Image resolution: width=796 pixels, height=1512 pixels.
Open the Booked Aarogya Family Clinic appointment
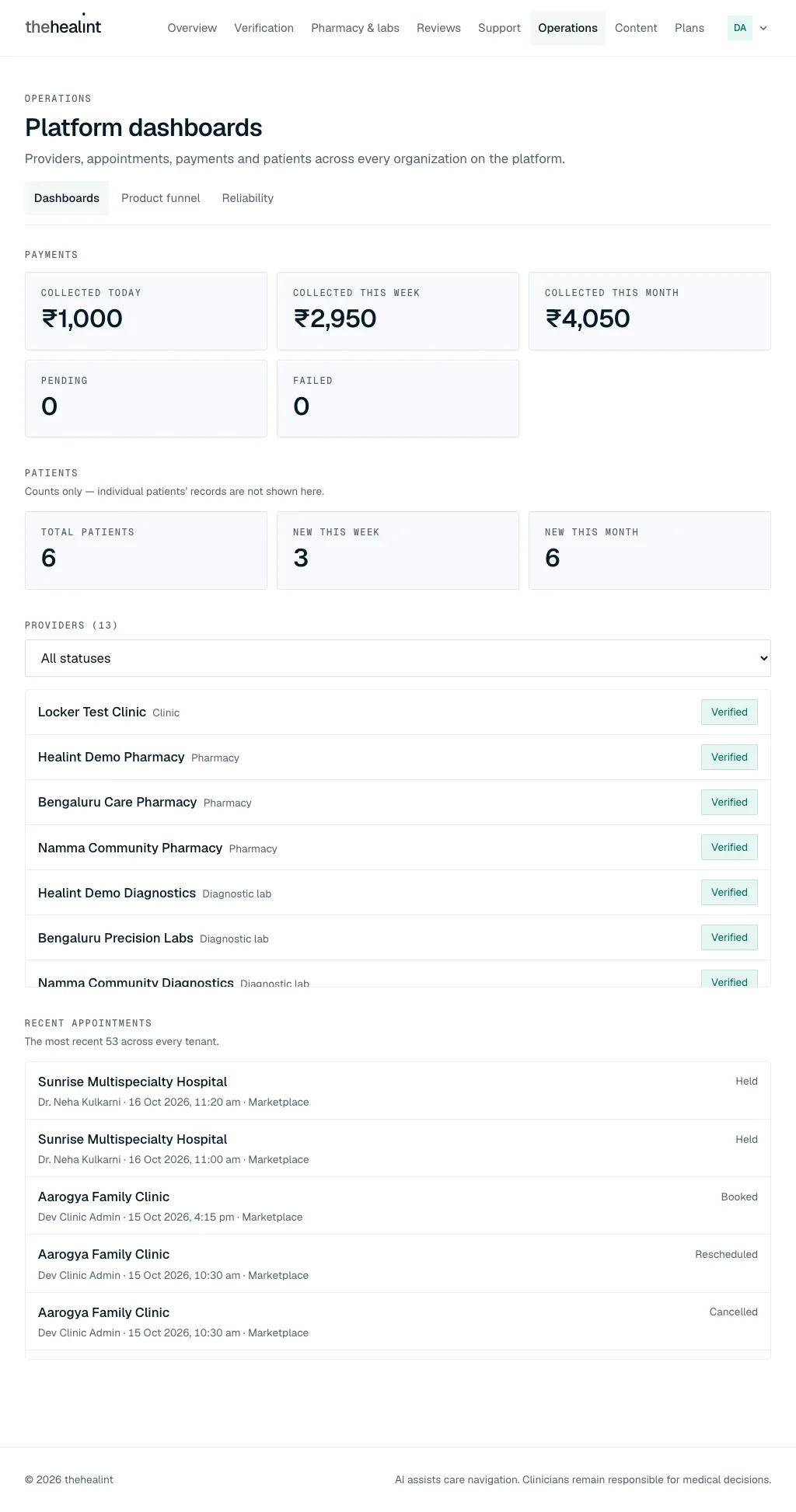398,1206
